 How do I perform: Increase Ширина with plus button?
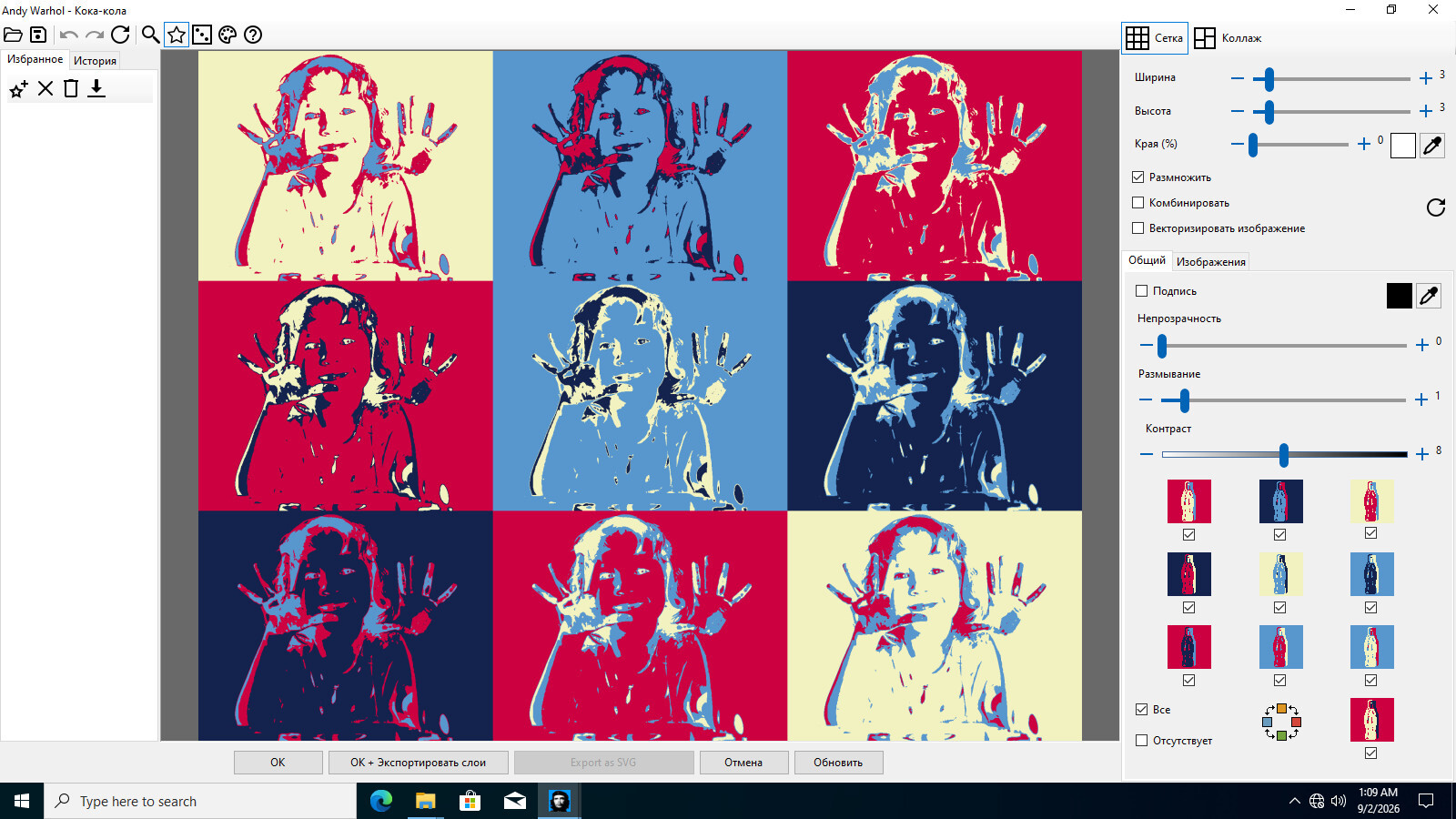(1426, 78)
